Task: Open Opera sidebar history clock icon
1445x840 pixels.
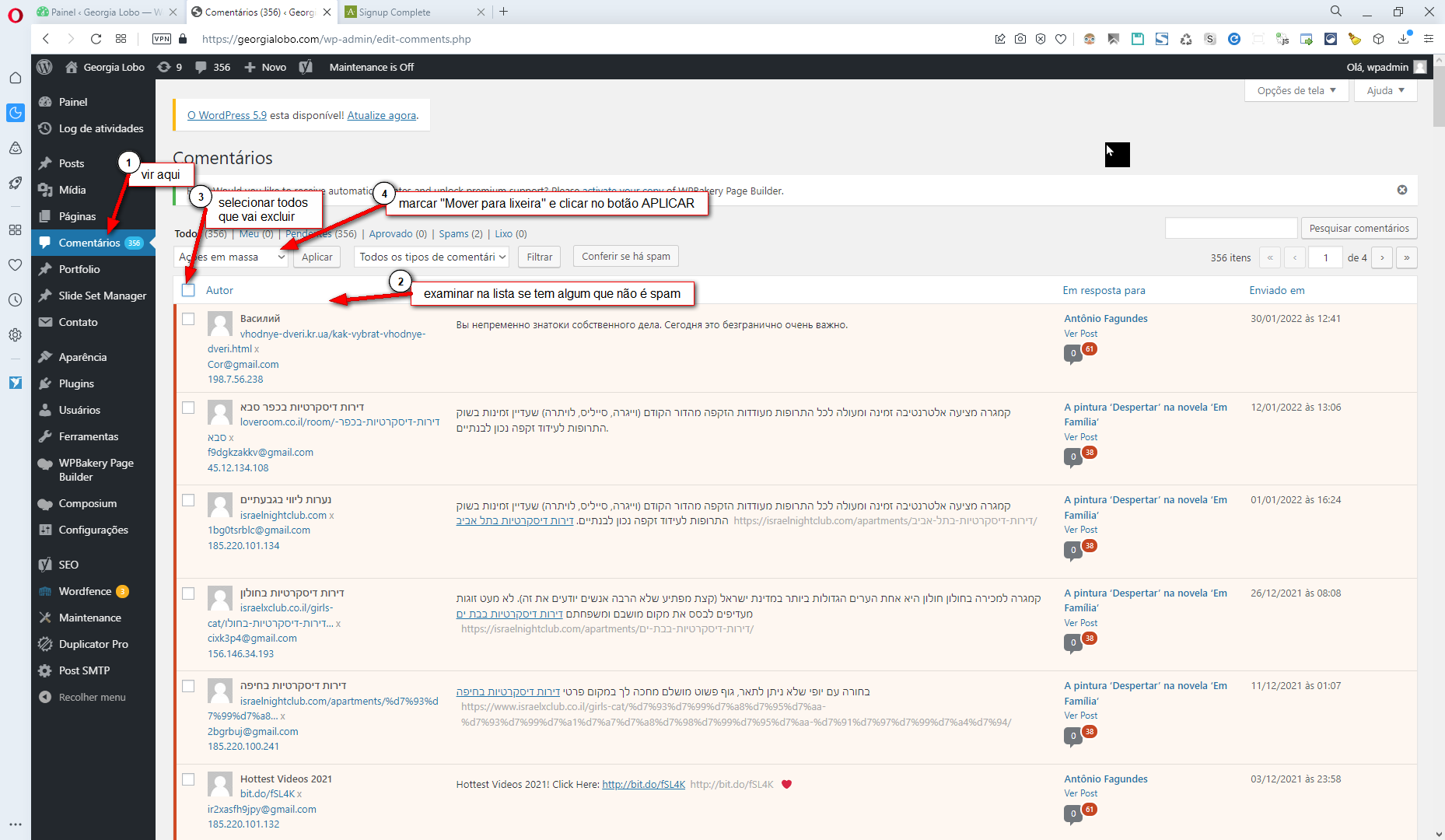Action: click(16, 299)
